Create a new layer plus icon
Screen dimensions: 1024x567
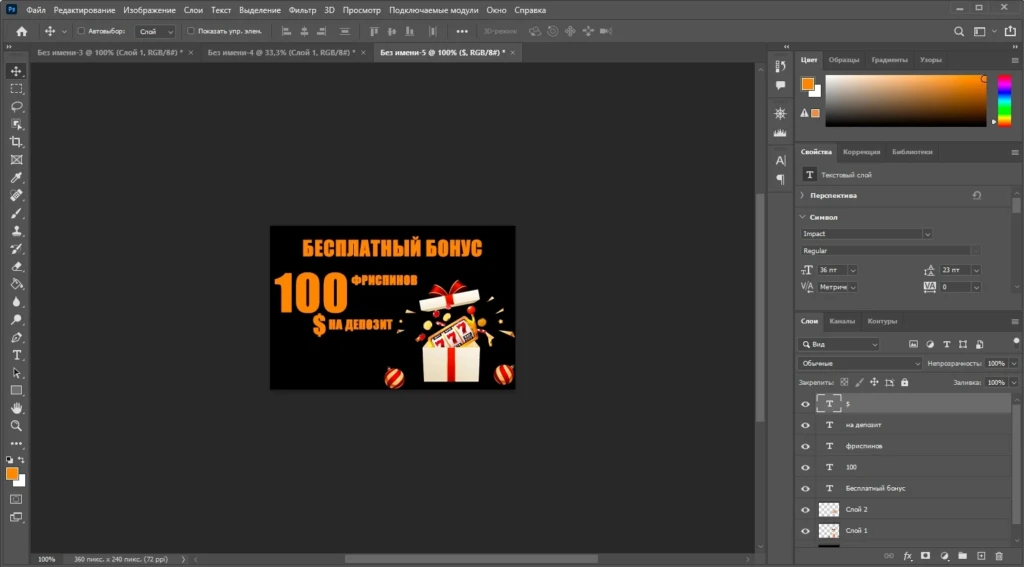[981, 556]
